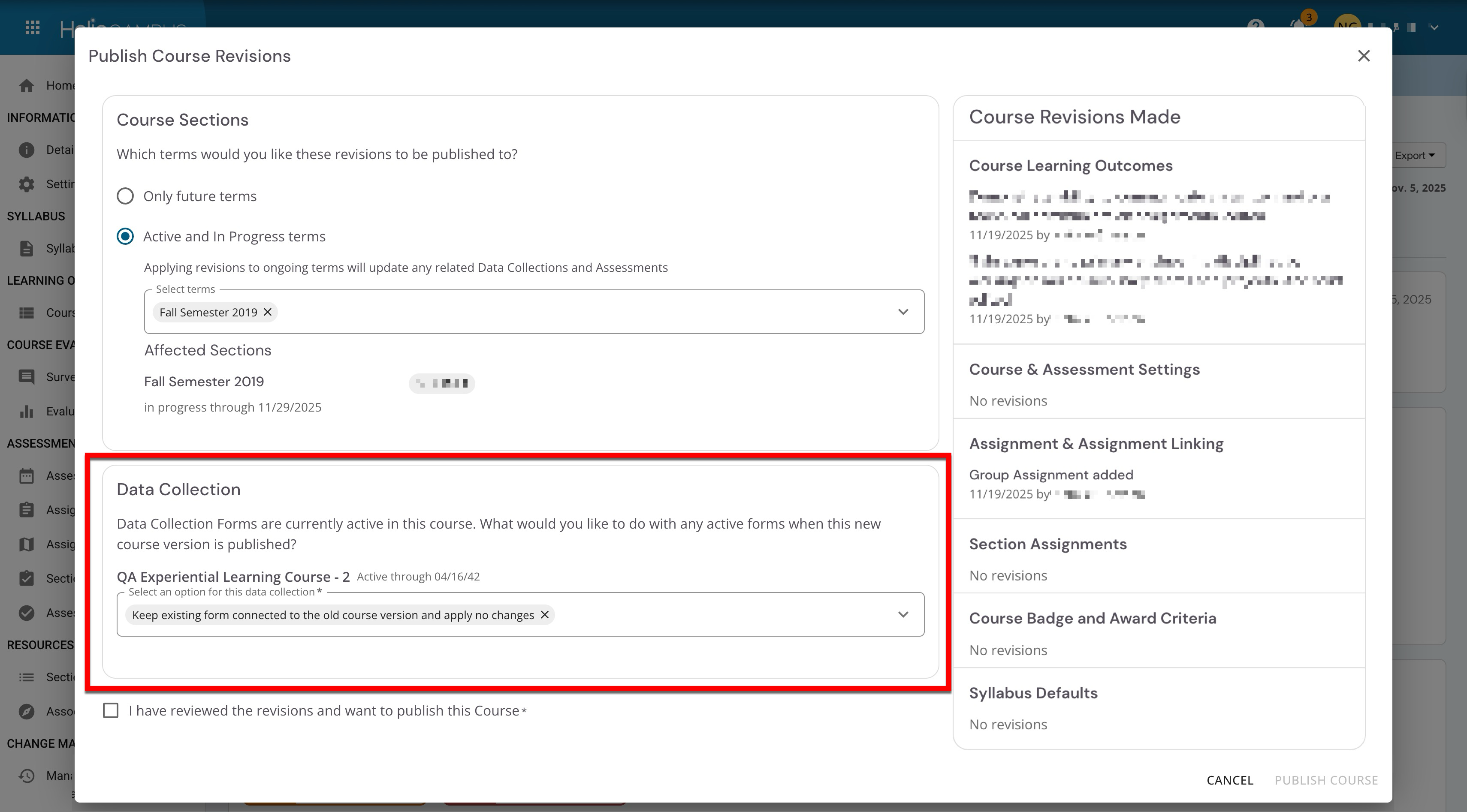Expand the Select terms dropdown arrow
The width and height of the screenshot is (1467, 812).
tap(903, 312)
